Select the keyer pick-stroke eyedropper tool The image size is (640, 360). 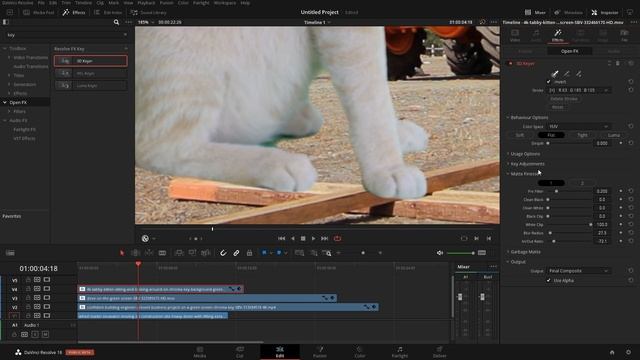[x=554, y=74]
